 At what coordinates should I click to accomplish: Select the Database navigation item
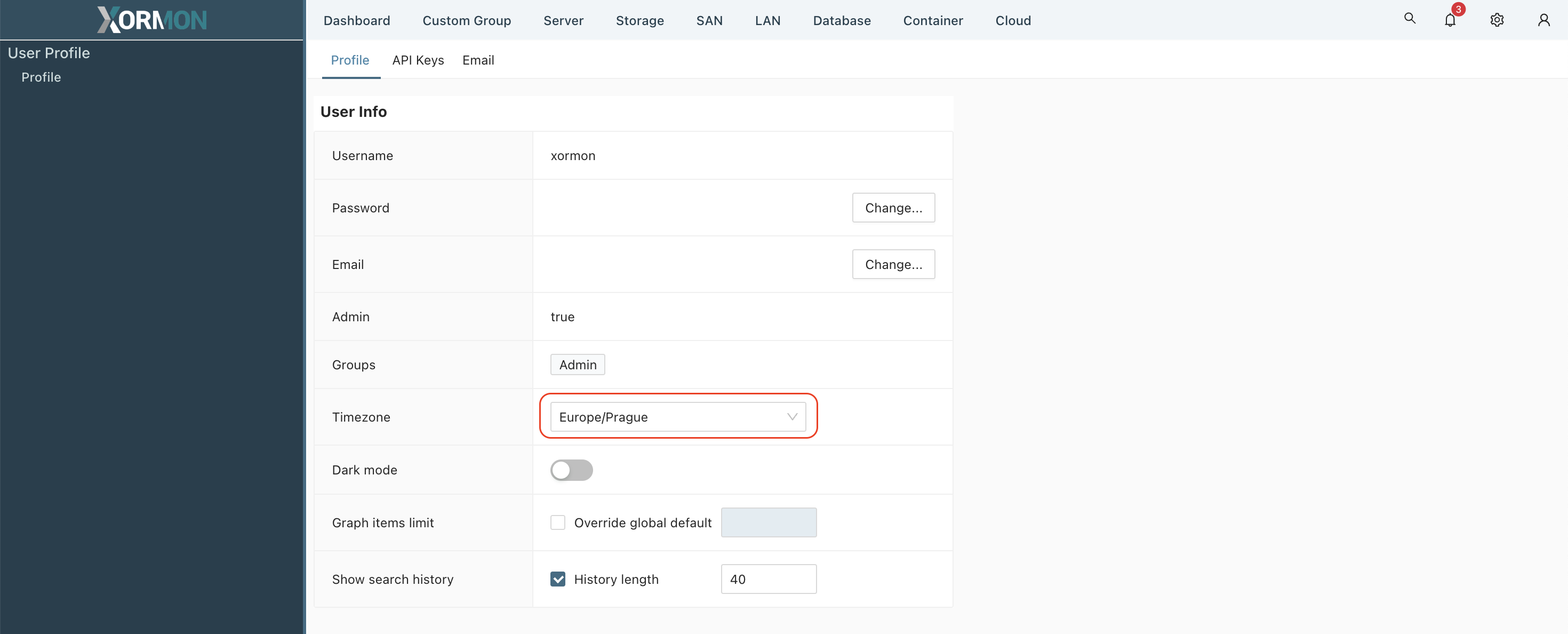point(841,18)
